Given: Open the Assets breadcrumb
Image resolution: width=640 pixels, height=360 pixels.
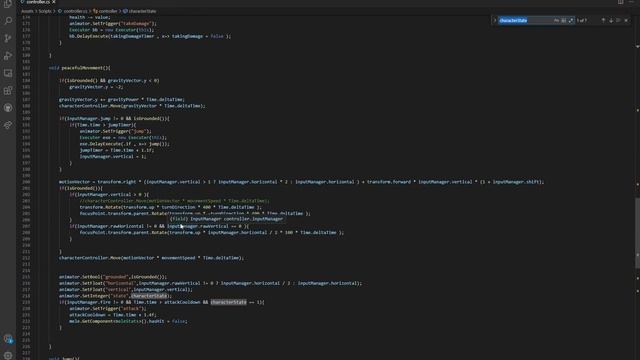Looking at the screenshot, I should click(x=27, y=11).
